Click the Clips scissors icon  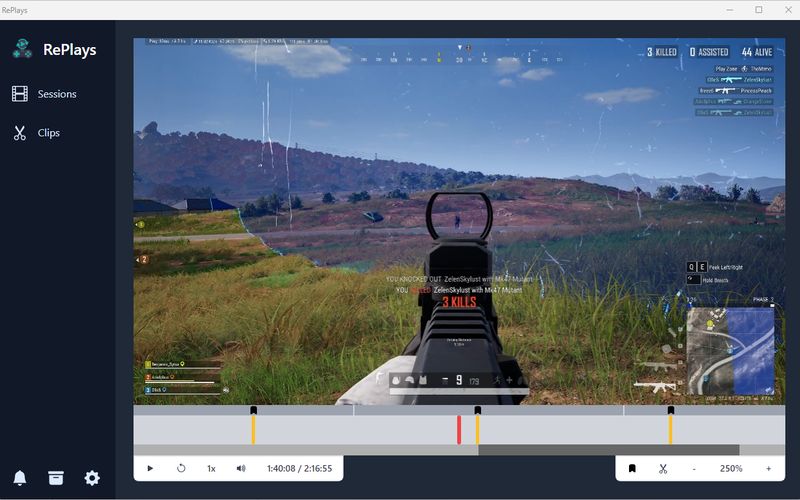pyautogui.click(x=20, y=133)
